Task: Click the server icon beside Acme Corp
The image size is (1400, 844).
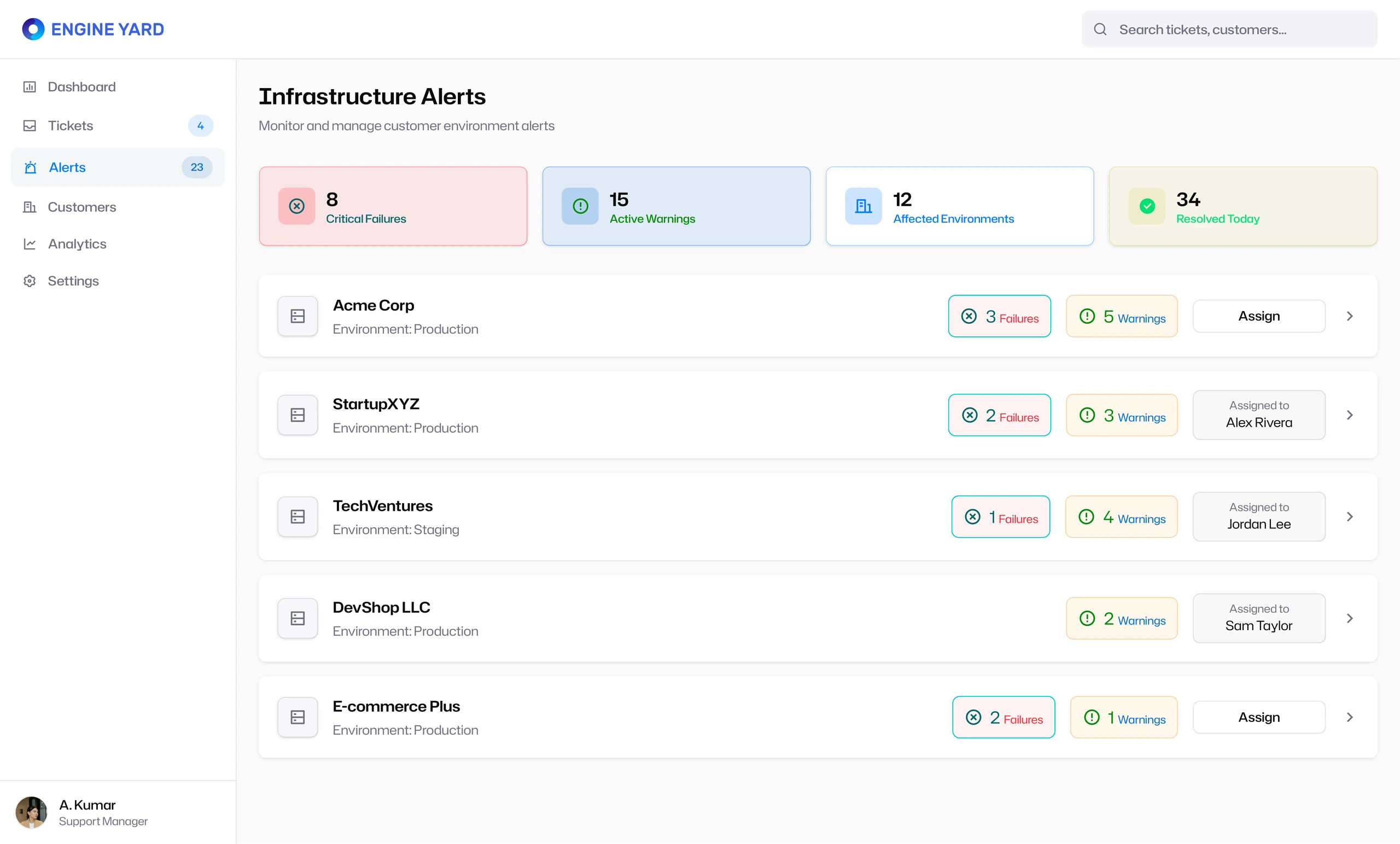Action: coord(297,316)
